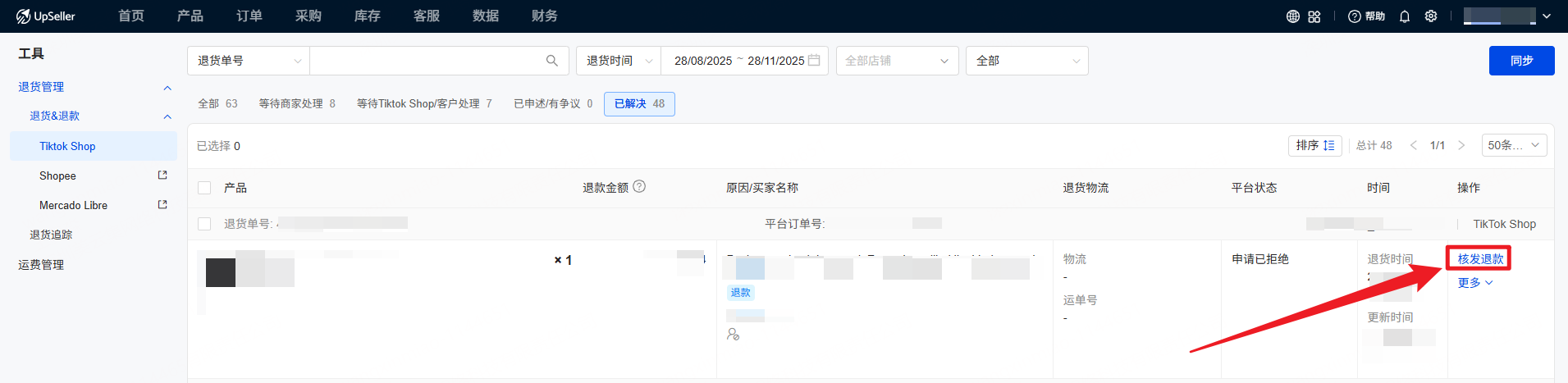Open the notifications bell
Screen dimensions: 1568x383
pos(1404,16)
